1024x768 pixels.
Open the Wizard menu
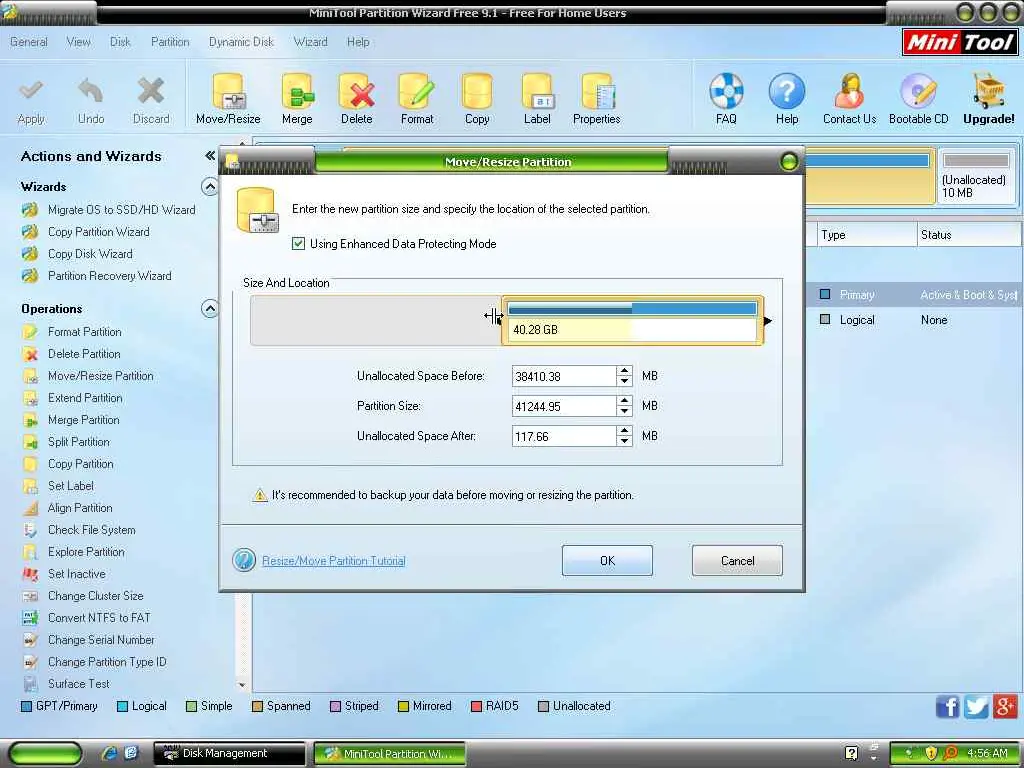tap(310, 42)
